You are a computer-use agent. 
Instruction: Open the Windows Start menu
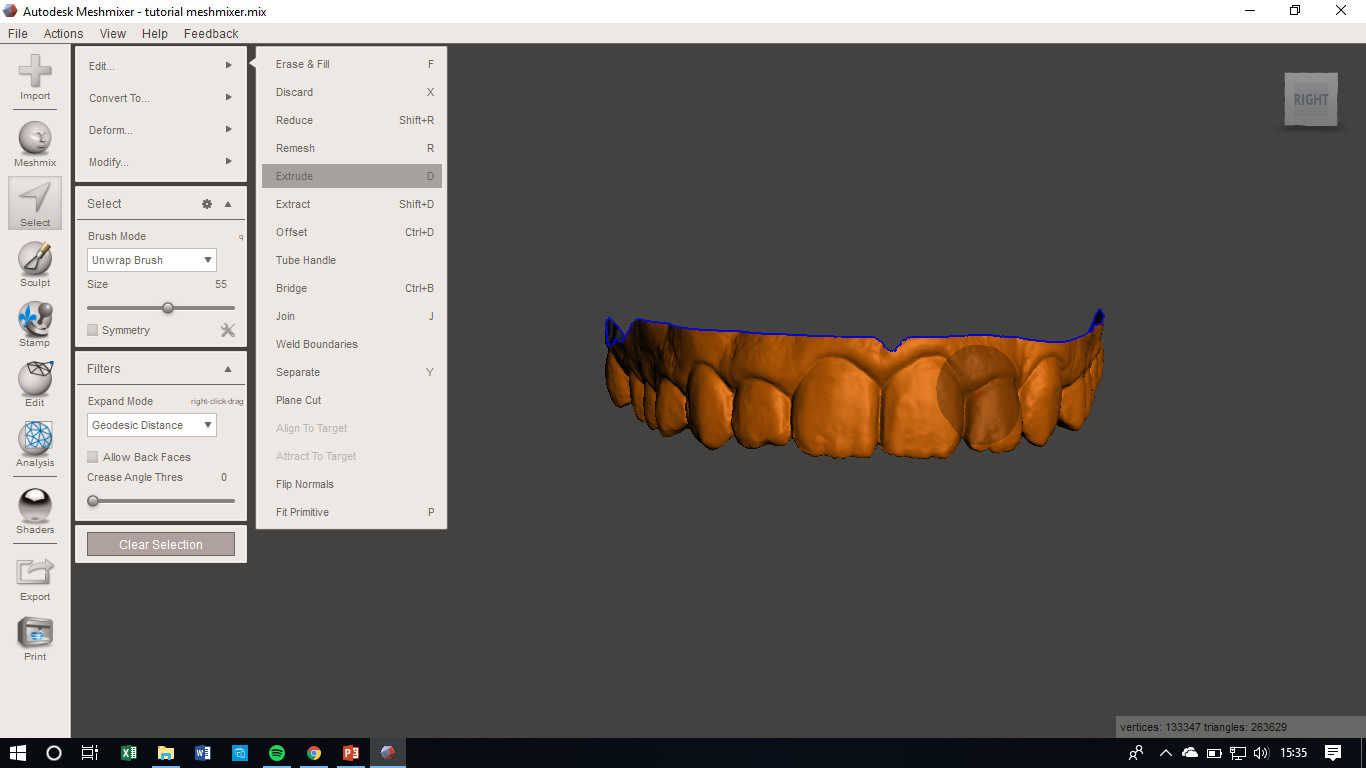click(x=17, y=753)
